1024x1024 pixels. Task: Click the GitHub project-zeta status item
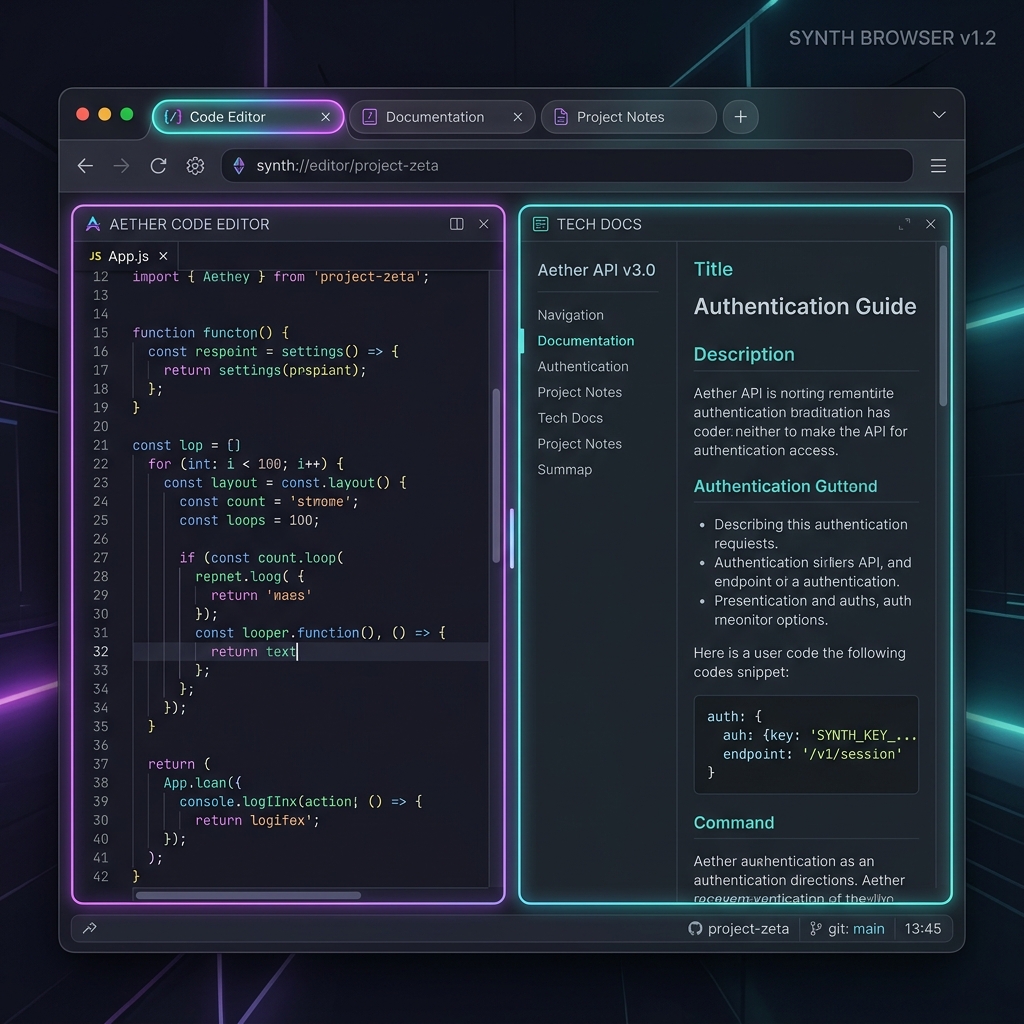pyautogui.click(x=738, y=929)
